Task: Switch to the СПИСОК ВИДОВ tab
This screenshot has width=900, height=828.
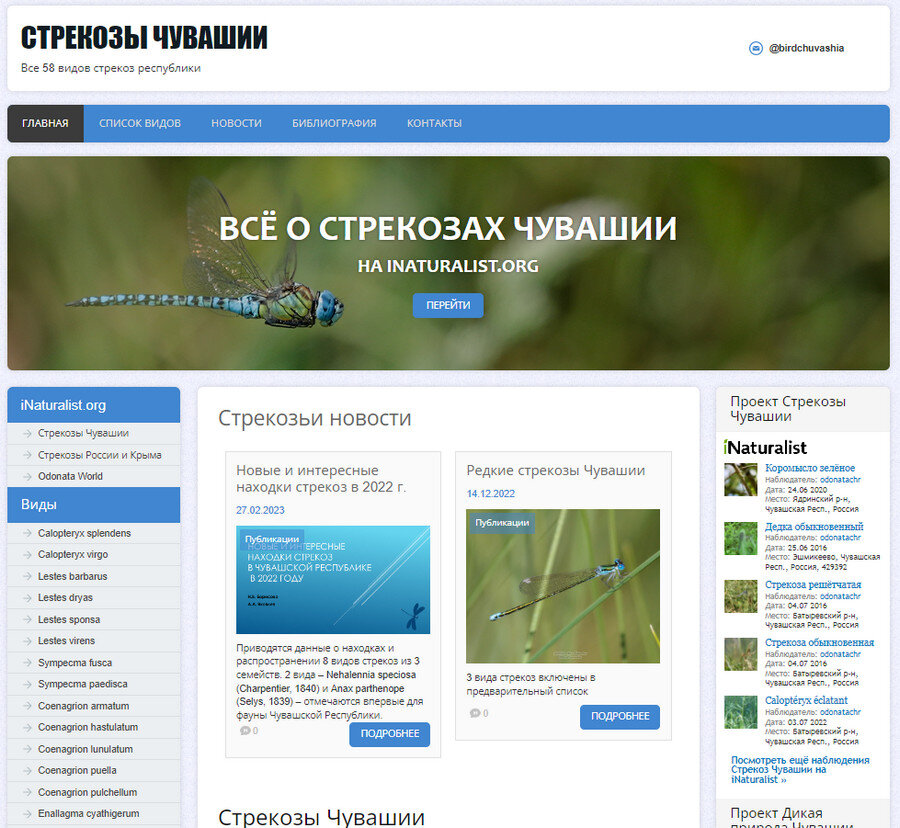Action: tap(140, 122)
